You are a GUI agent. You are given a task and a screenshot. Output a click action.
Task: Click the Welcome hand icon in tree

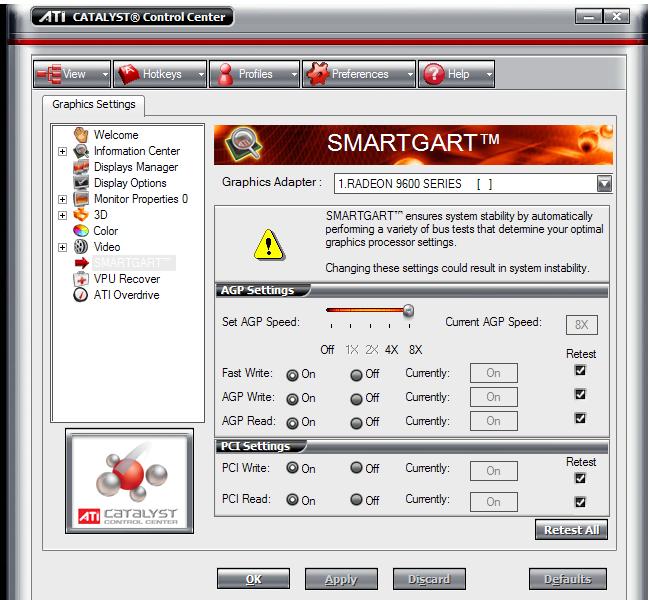[81, 135]
